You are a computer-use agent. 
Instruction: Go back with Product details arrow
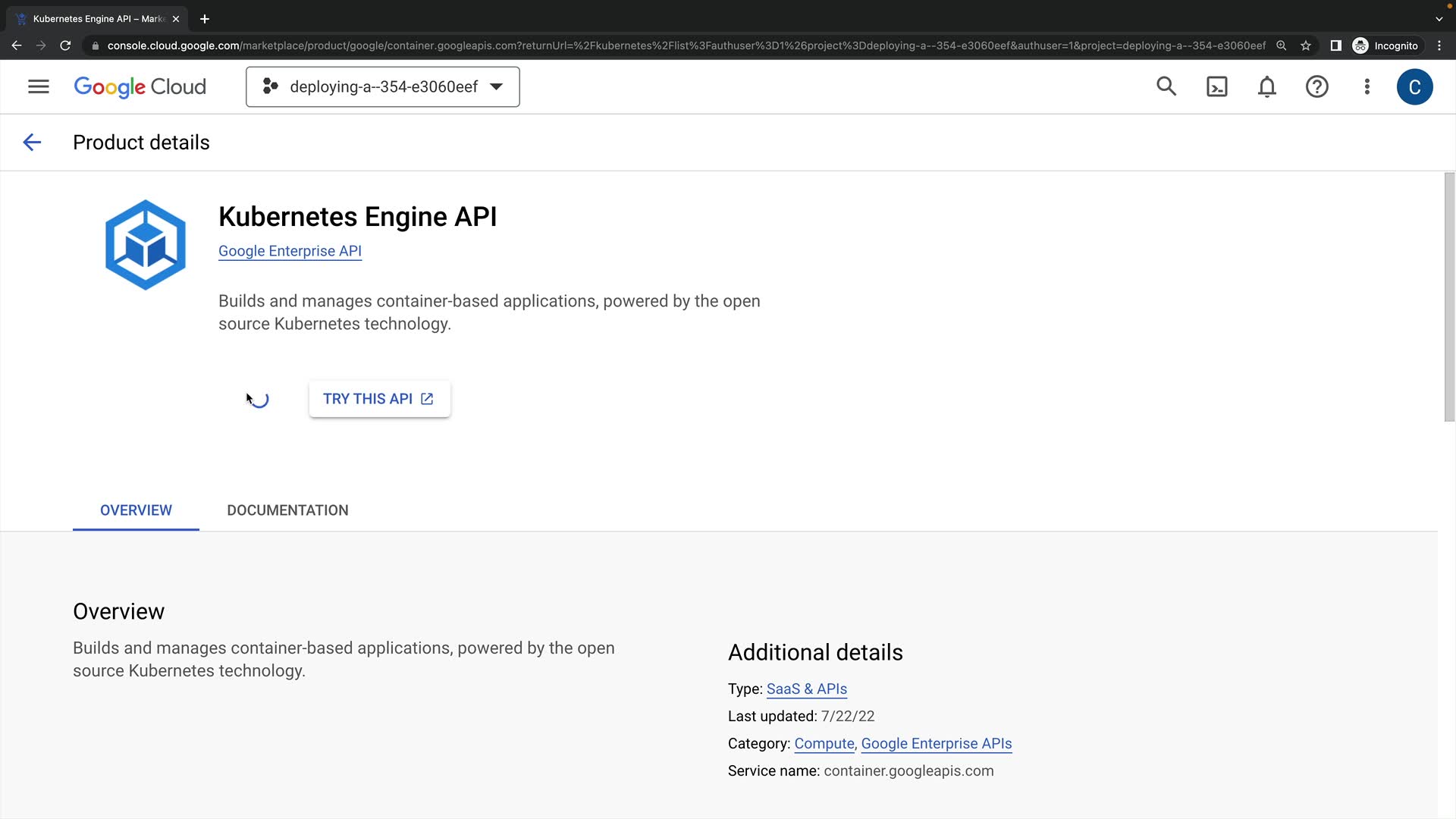32,143
